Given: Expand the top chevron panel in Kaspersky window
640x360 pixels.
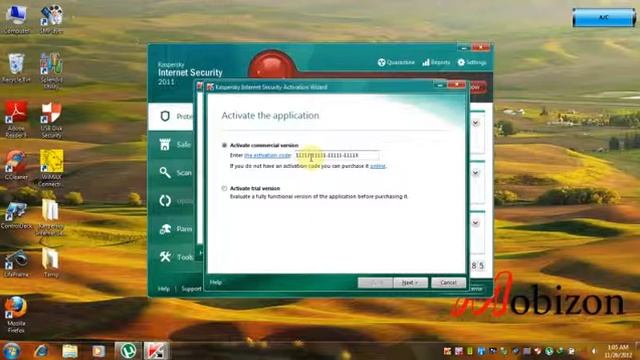Looking at the screenshot, I should (x=476, y=123).
